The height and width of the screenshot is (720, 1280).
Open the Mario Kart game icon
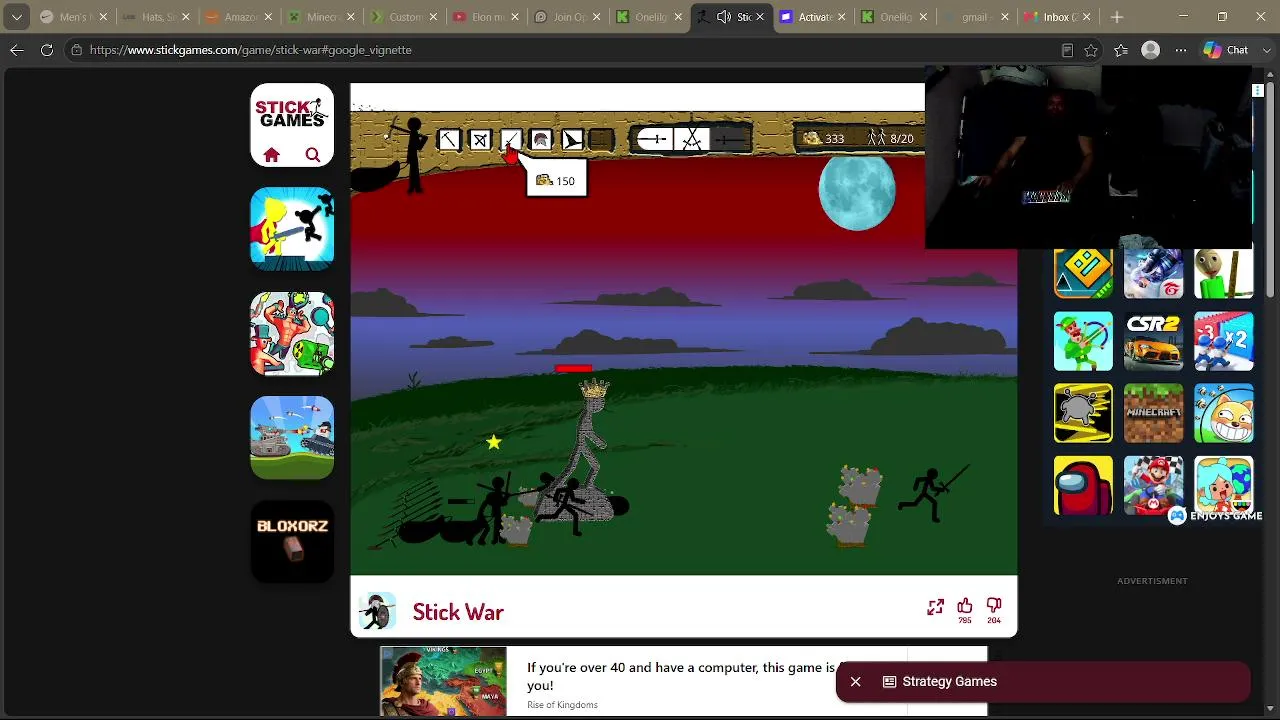[1153, 485]
